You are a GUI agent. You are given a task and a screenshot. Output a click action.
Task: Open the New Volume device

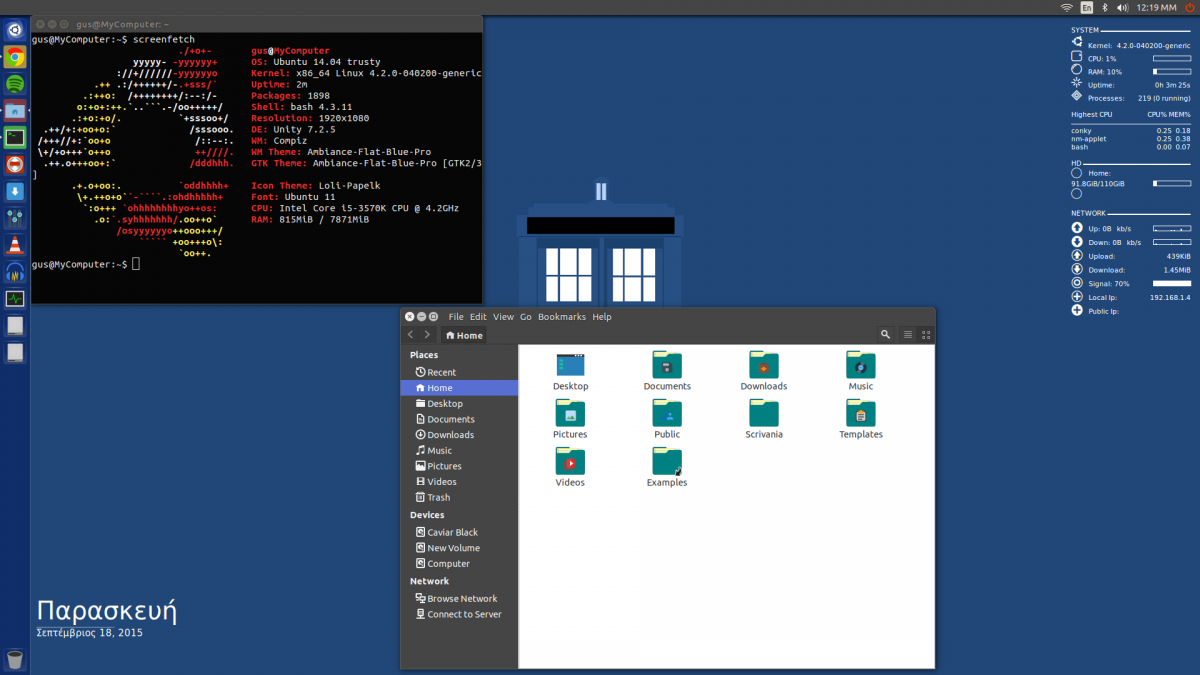[459, 548]
